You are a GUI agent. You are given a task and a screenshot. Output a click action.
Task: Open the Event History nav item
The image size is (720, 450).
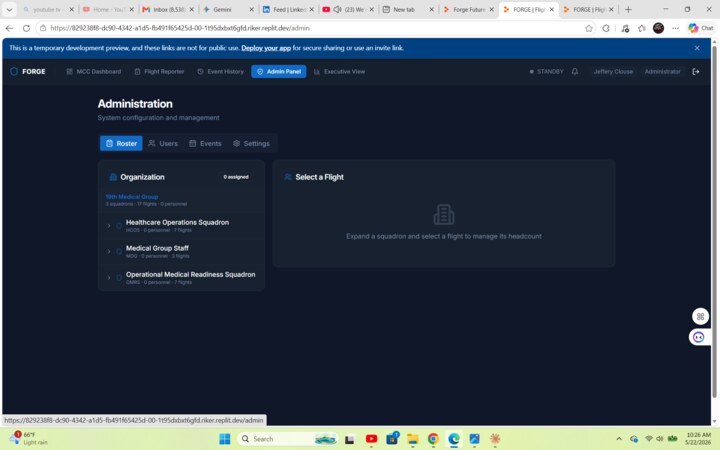pos(220,72)
